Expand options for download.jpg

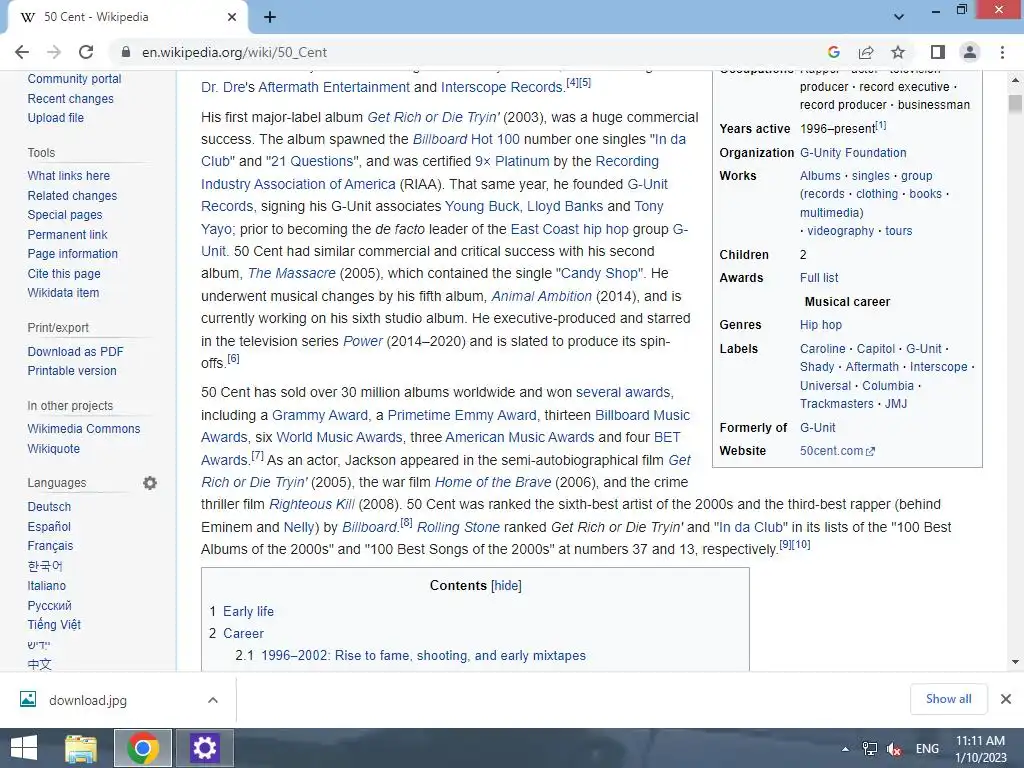(x=212, y=700)
